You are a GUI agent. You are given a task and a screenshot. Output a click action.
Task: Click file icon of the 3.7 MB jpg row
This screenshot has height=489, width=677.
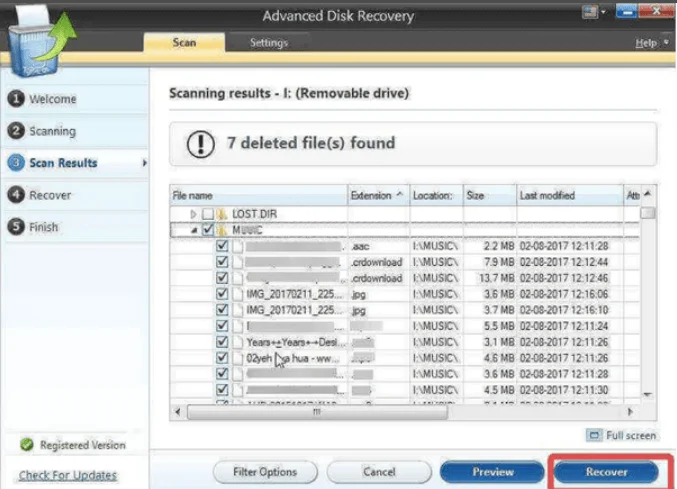[x=238, y=310]
